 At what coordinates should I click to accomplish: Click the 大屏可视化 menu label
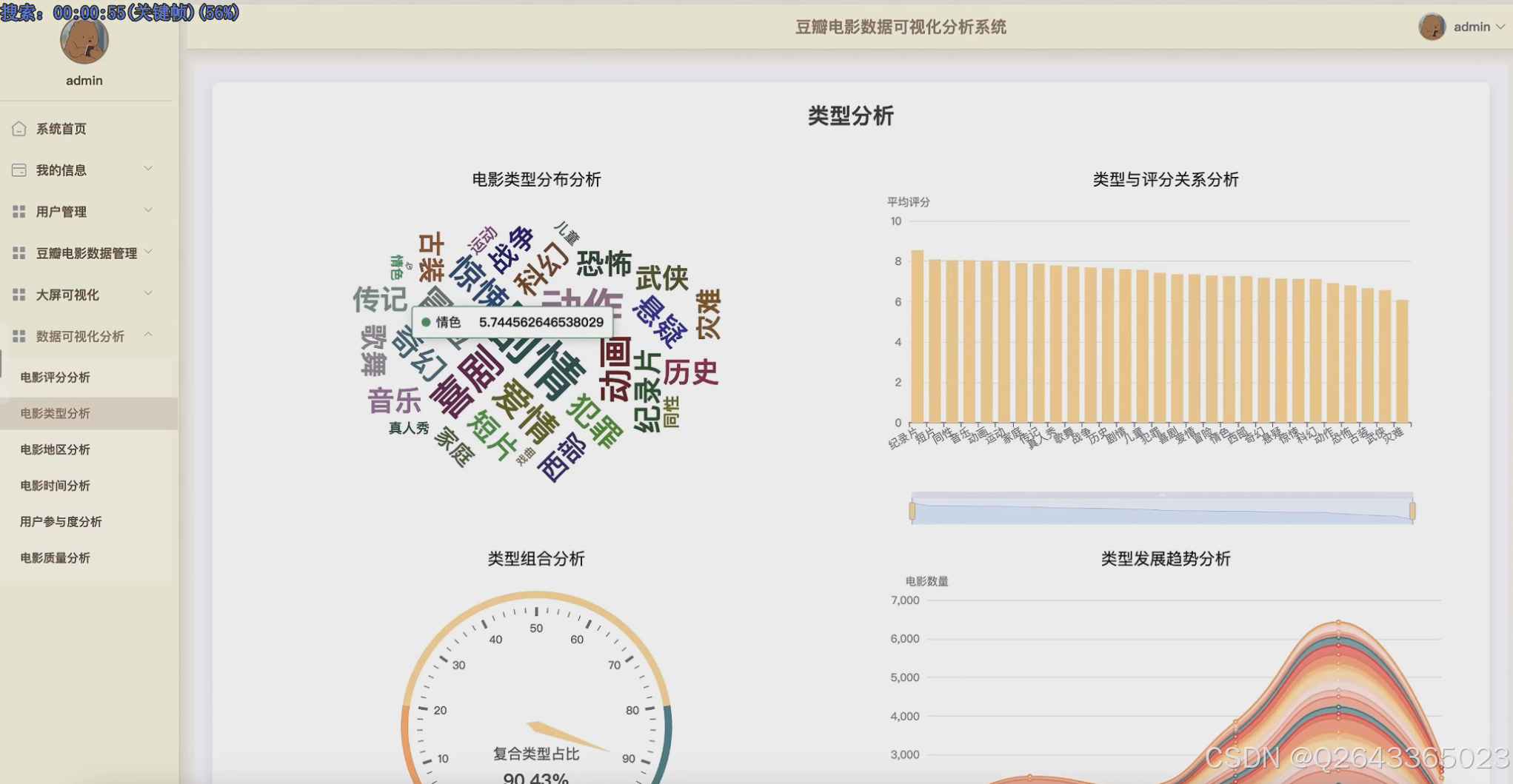67,295
